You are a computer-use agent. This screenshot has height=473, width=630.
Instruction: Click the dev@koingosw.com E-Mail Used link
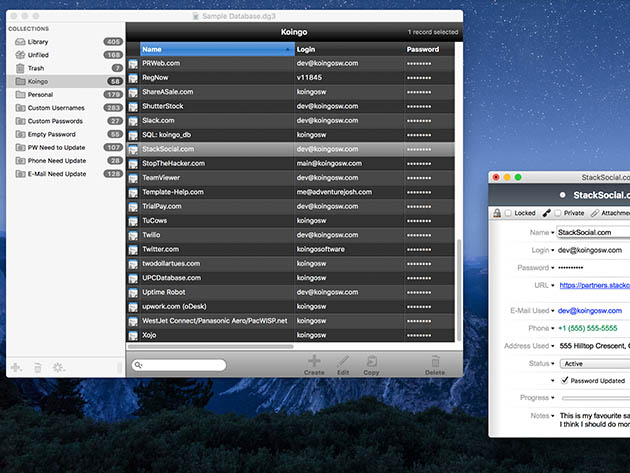pyautogui.click(x=590, y=311)
